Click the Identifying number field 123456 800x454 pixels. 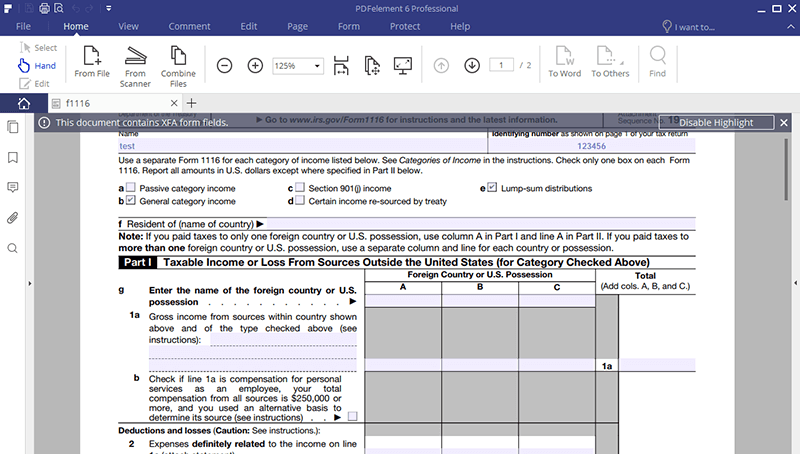click(592, 146)
